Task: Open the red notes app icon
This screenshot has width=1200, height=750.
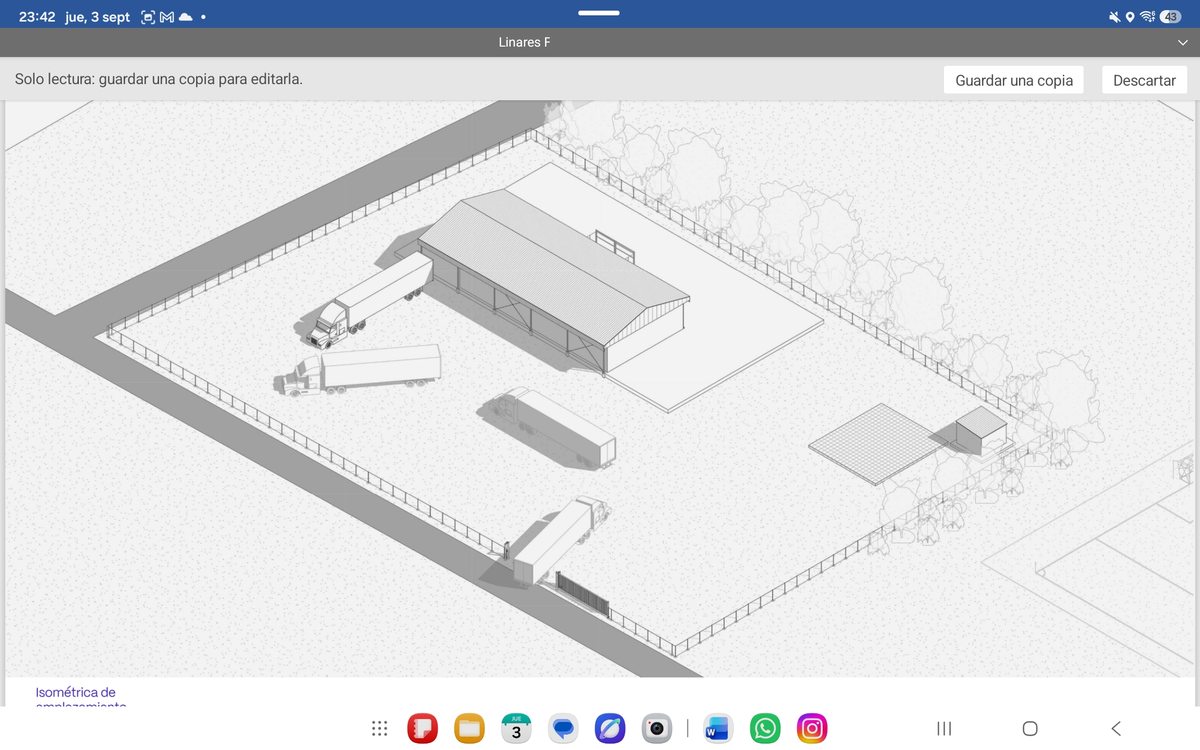Action: click(423, 729)
